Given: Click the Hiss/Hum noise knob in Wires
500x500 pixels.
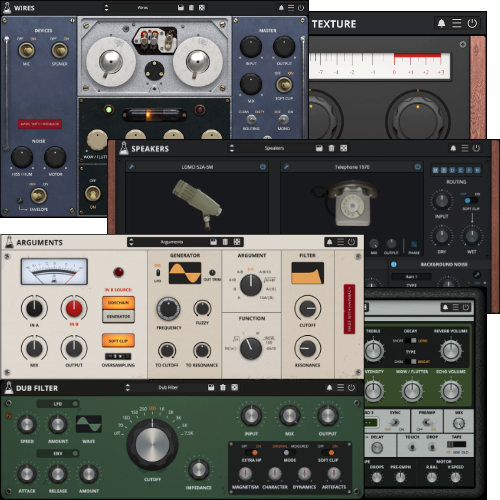Looking at the screenshot, I should (22, 157).
